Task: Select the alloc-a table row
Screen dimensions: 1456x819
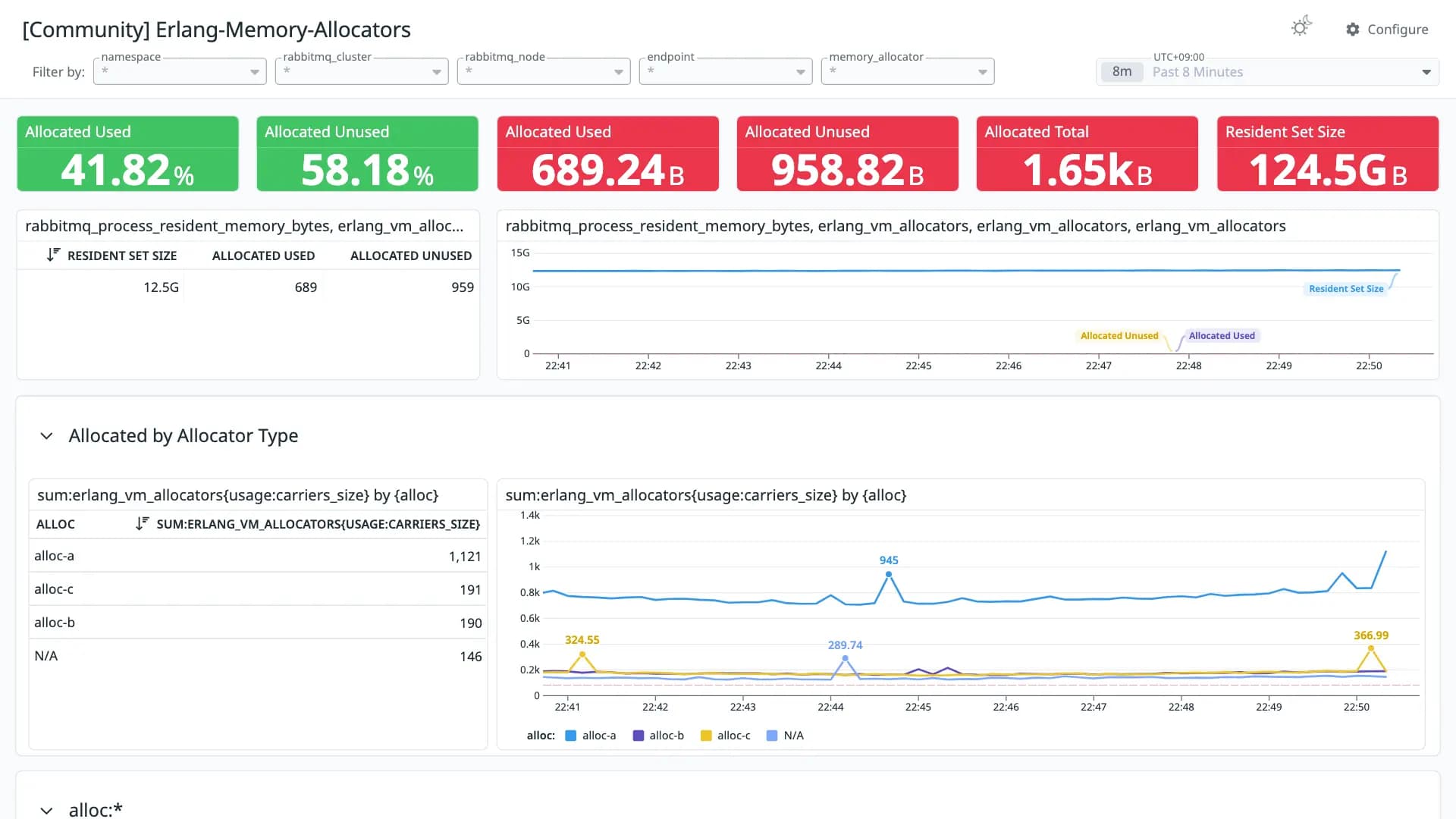Action: point(258,556)
